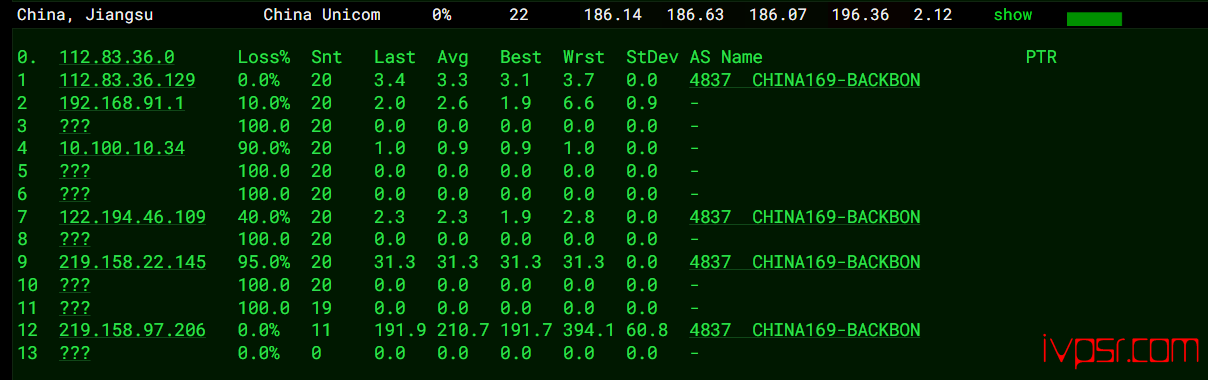
Task: Open hop 2 IP 192.168.91.1
Action: [121, 103]
